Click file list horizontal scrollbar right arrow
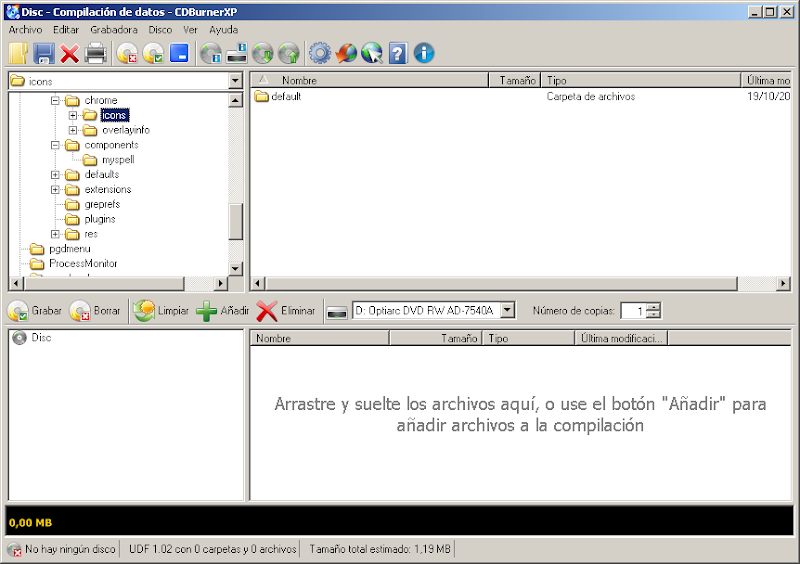800x564 pixels. 783,283
